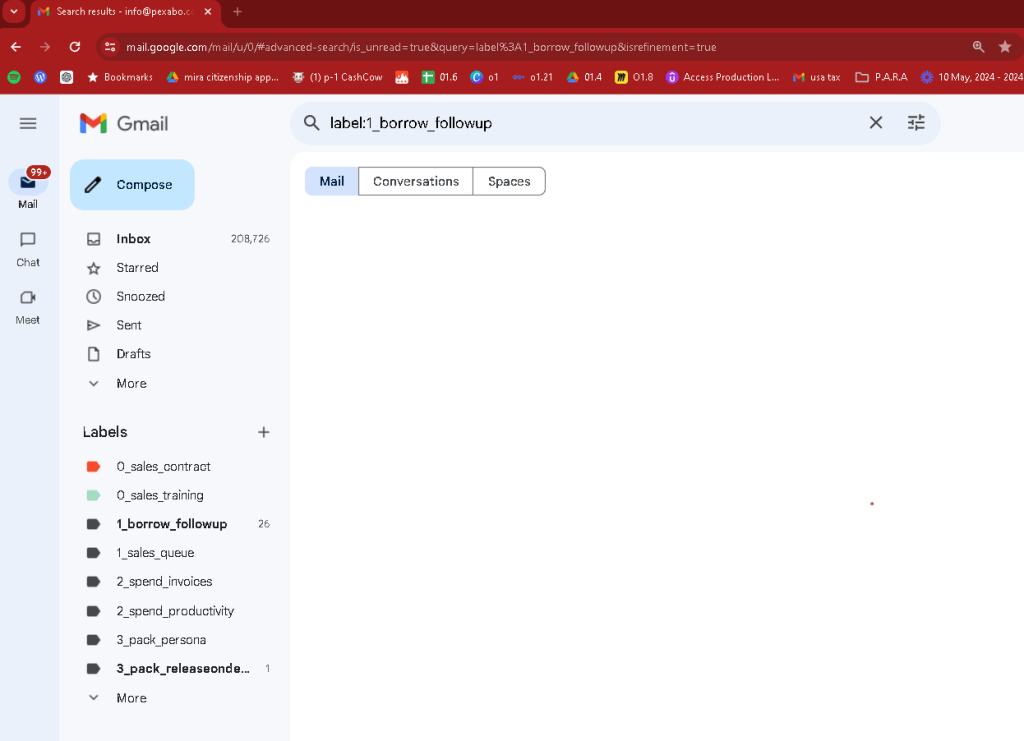Open the 01.6 bookmark
The width and height of the screenshot is (1024, 741).
click(x=440, y=77)
